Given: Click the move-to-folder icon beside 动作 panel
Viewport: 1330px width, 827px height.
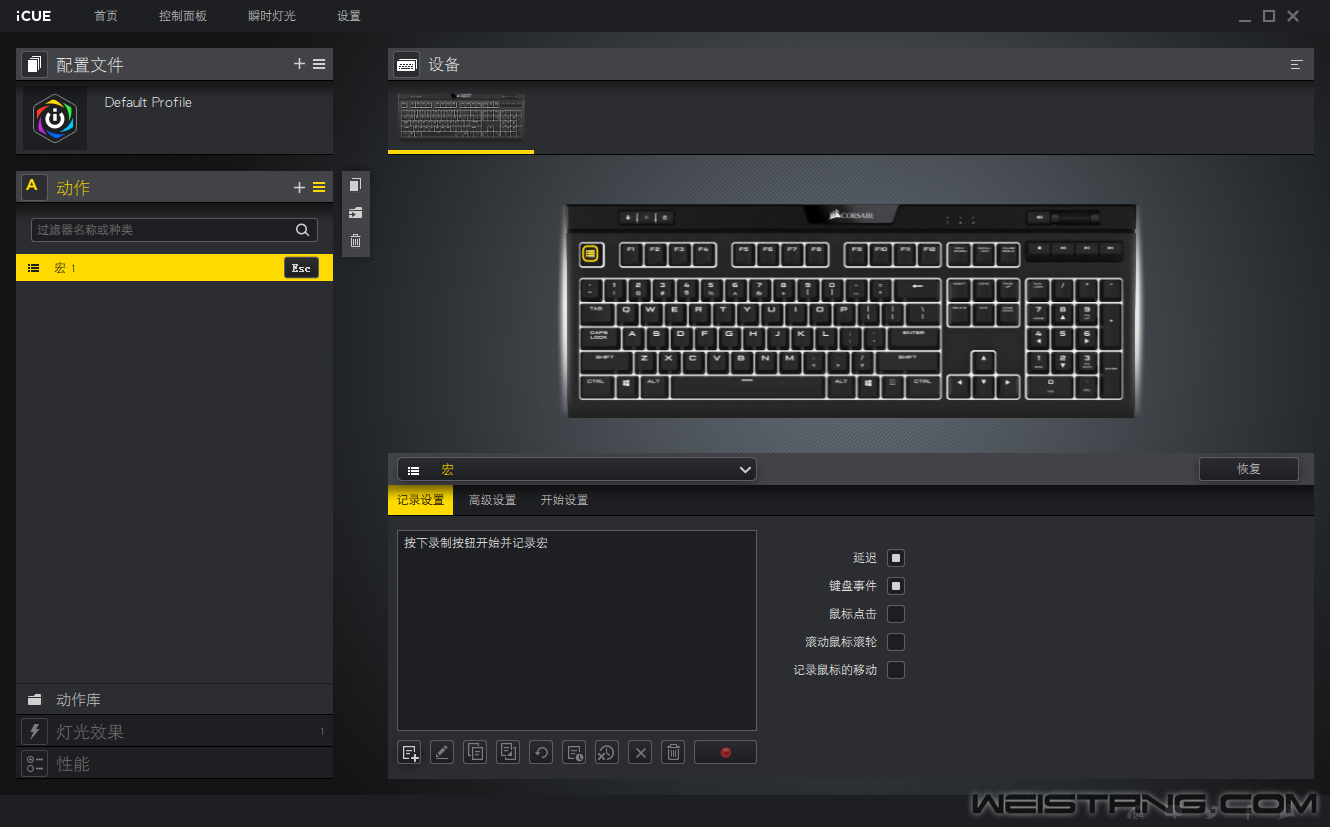Looking at the screenshot, I should click(x=355, y=213).
